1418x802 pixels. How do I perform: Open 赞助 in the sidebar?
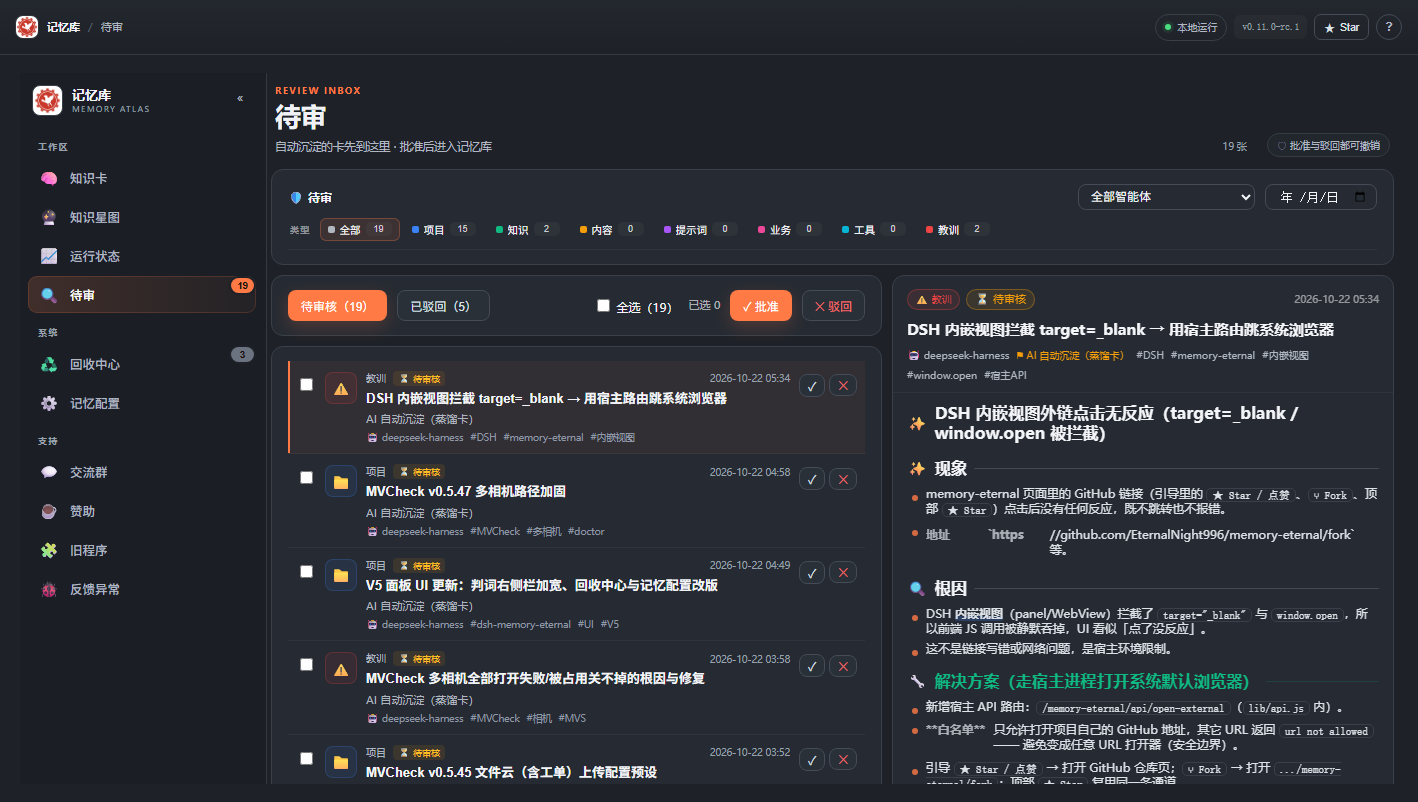click(x=142, y=511)
